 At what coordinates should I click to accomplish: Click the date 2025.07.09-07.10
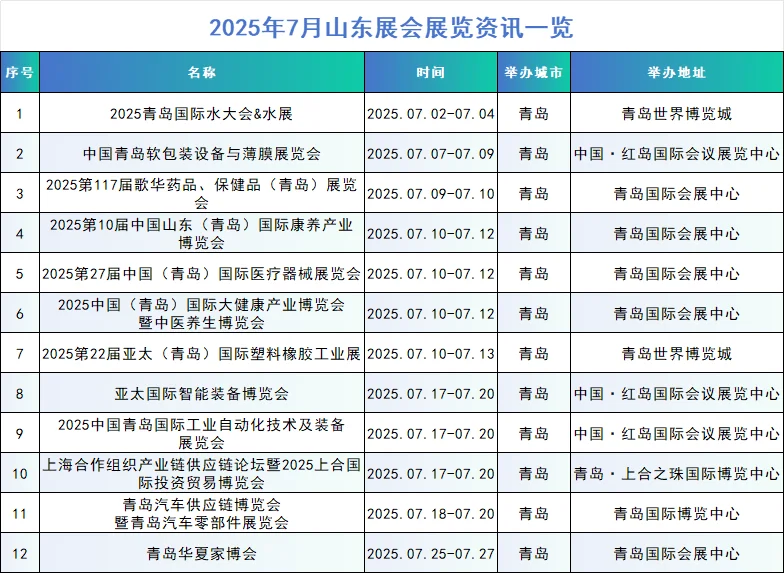pos(430,194)
